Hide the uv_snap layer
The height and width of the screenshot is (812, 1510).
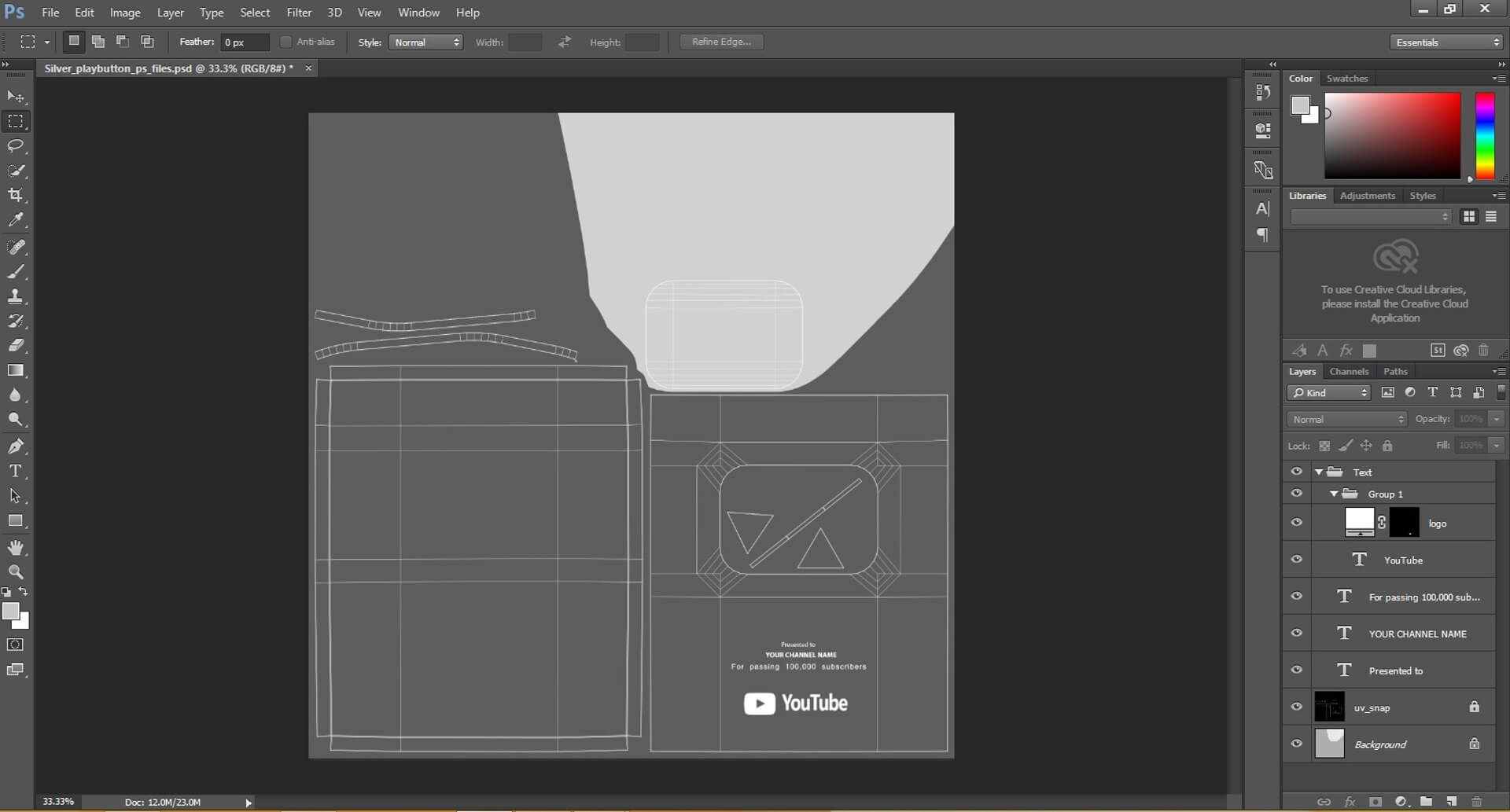(x=1297, y=707)
